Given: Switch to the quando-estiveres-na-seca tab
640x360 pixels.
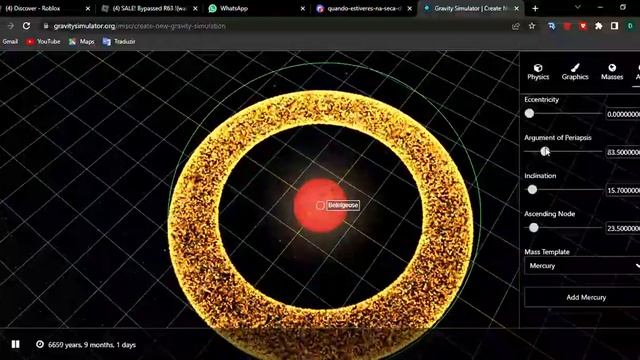Looking at the screenshot, I should pyautogui.click(x=364, y=8).
